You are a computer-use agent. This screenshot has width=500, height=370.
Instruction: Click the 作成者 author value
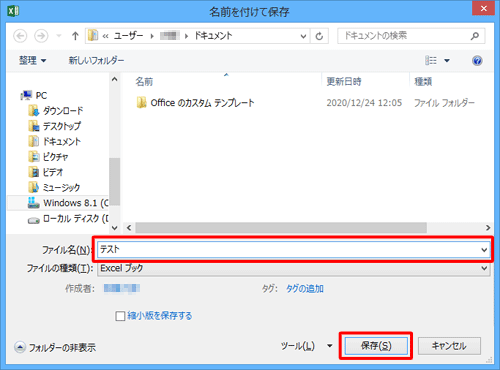122,288
